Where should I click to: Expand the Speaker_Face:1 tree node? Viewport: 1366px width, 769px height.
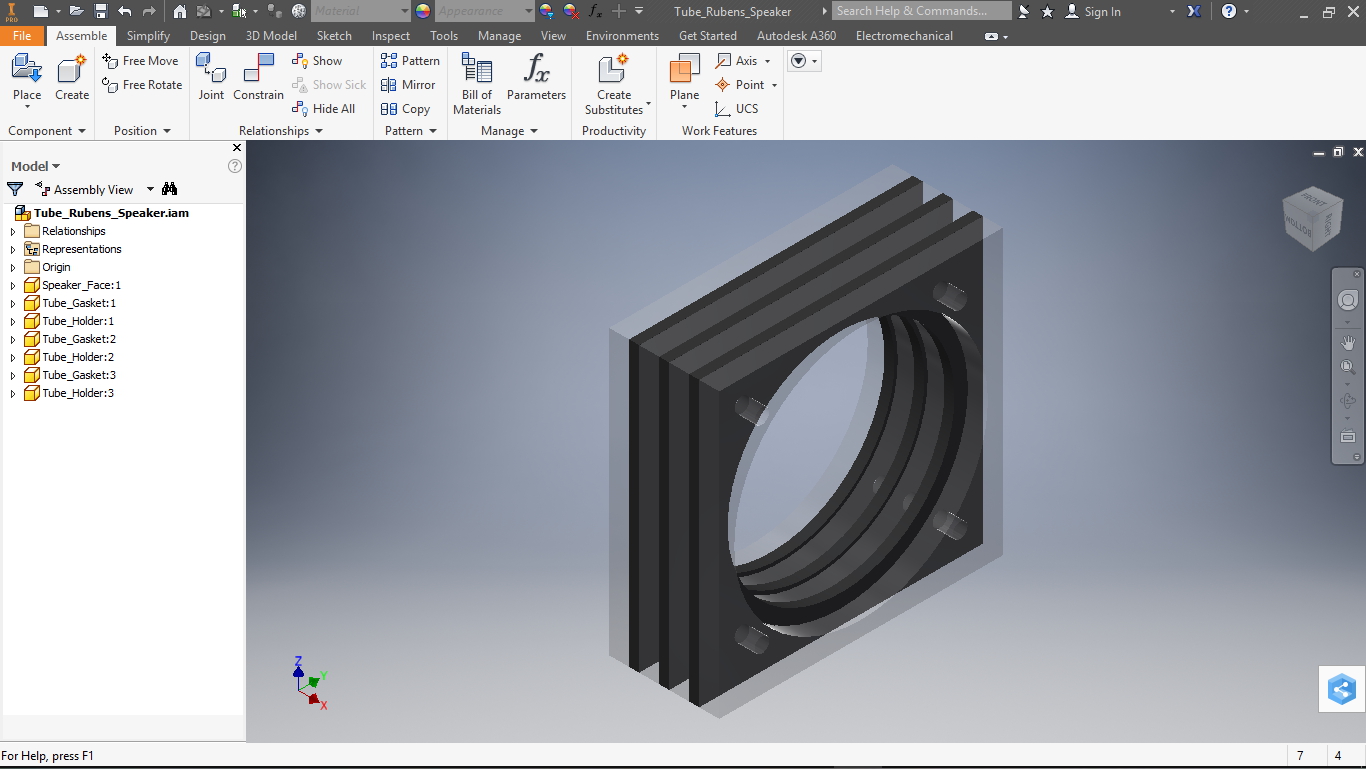(x=13, y=286)
